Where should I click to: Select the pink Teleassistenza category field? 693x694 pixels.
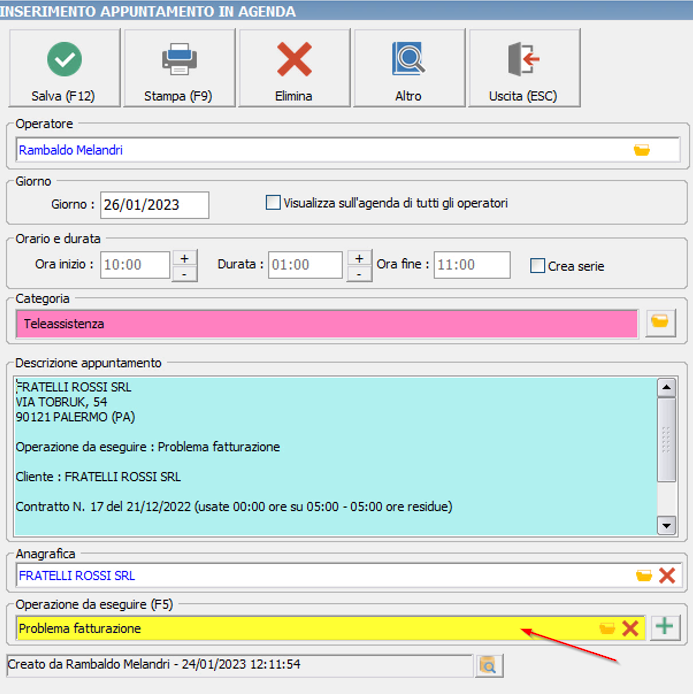coord(326,324)
